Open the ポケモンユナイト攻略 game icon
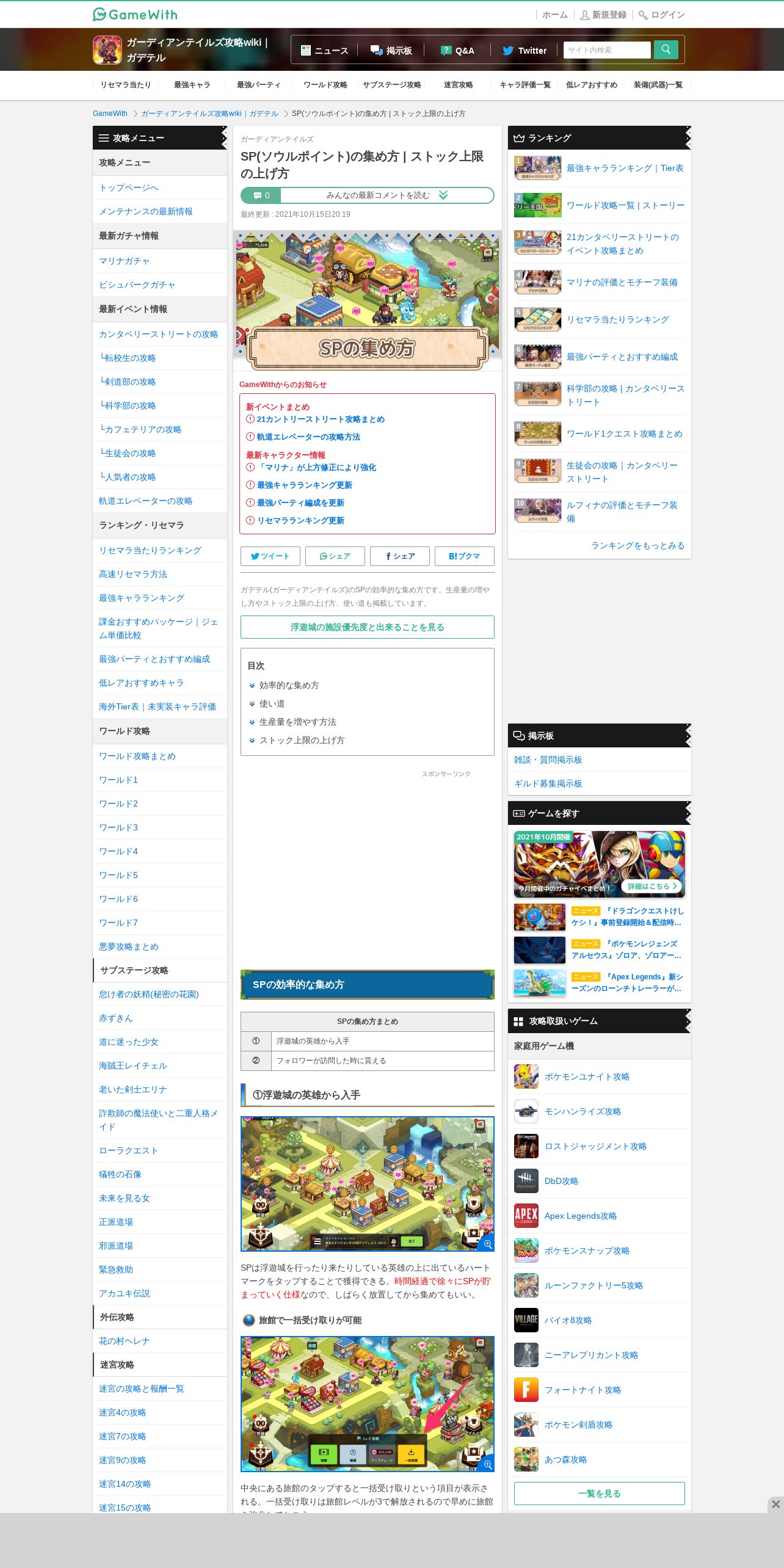This screenshot has height=1568, width=784. coord(526,1076)
